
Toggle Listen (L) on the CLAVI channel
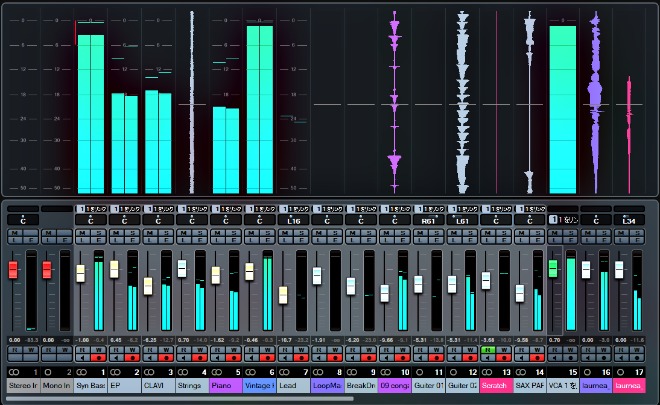(150, 240)
